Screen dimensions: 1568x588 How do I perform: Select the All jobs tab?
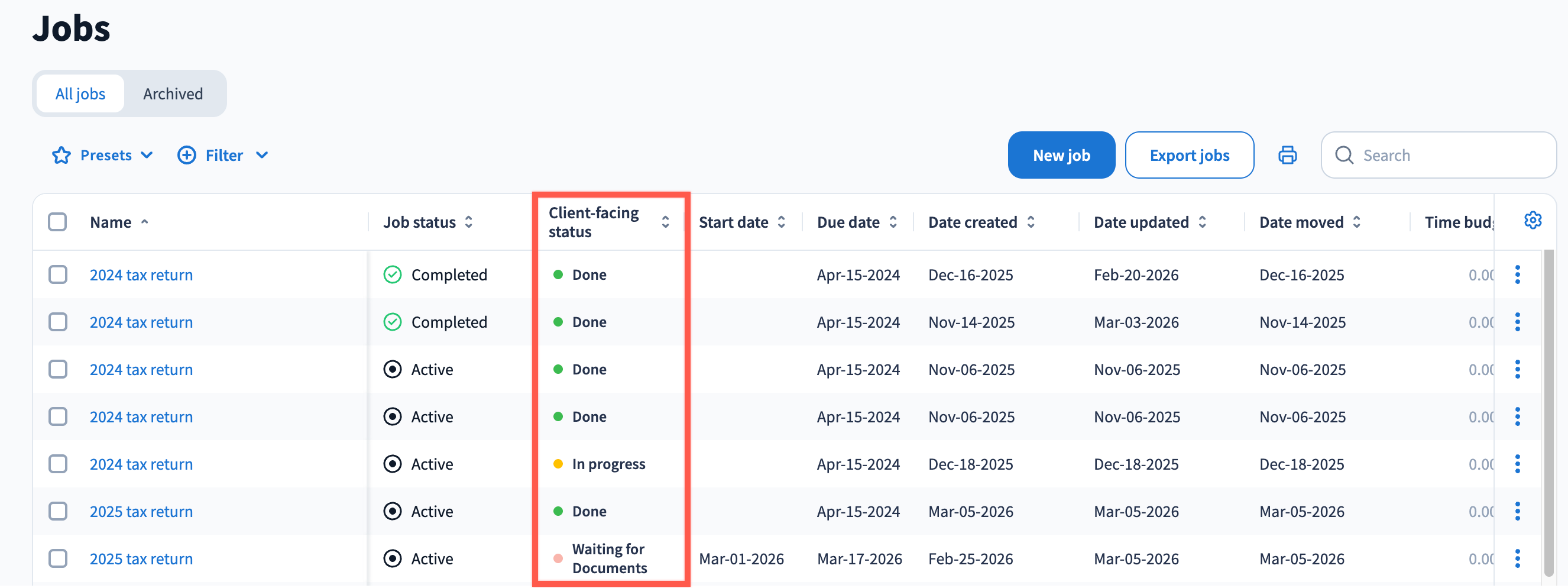point(80,93)
